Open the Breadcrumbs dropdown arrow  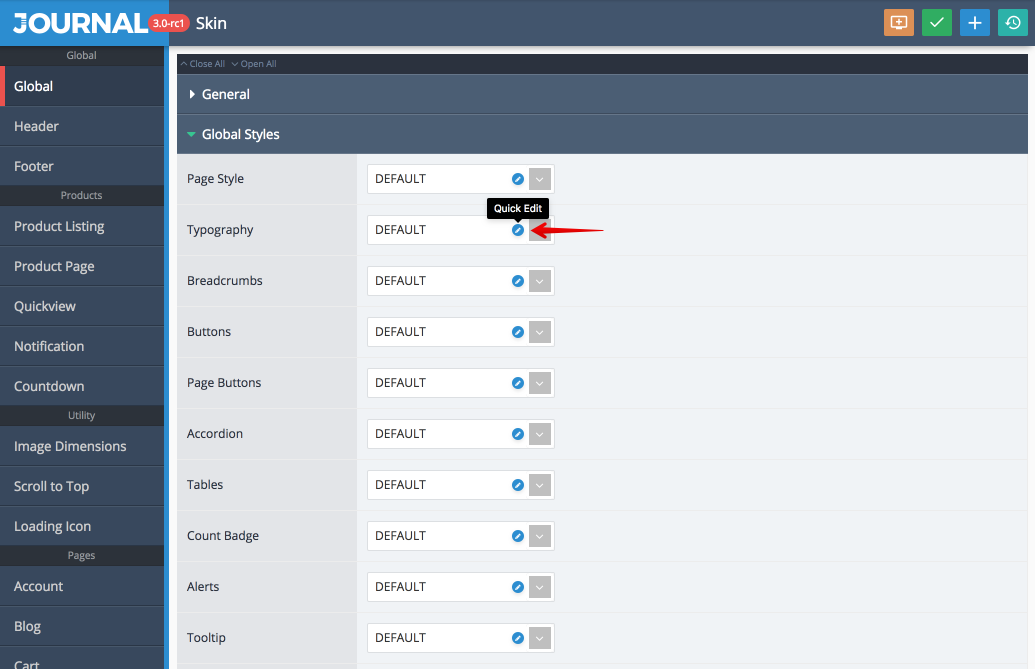(x=540, y=281)
